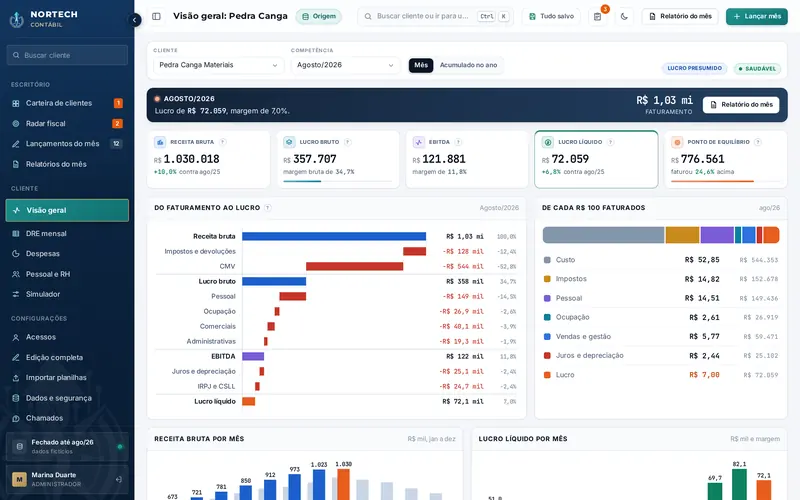The image size is (800, 500).
Task: Click the Dados e segurança database icon
Action: pyautogui.click(x=16, y=398)
